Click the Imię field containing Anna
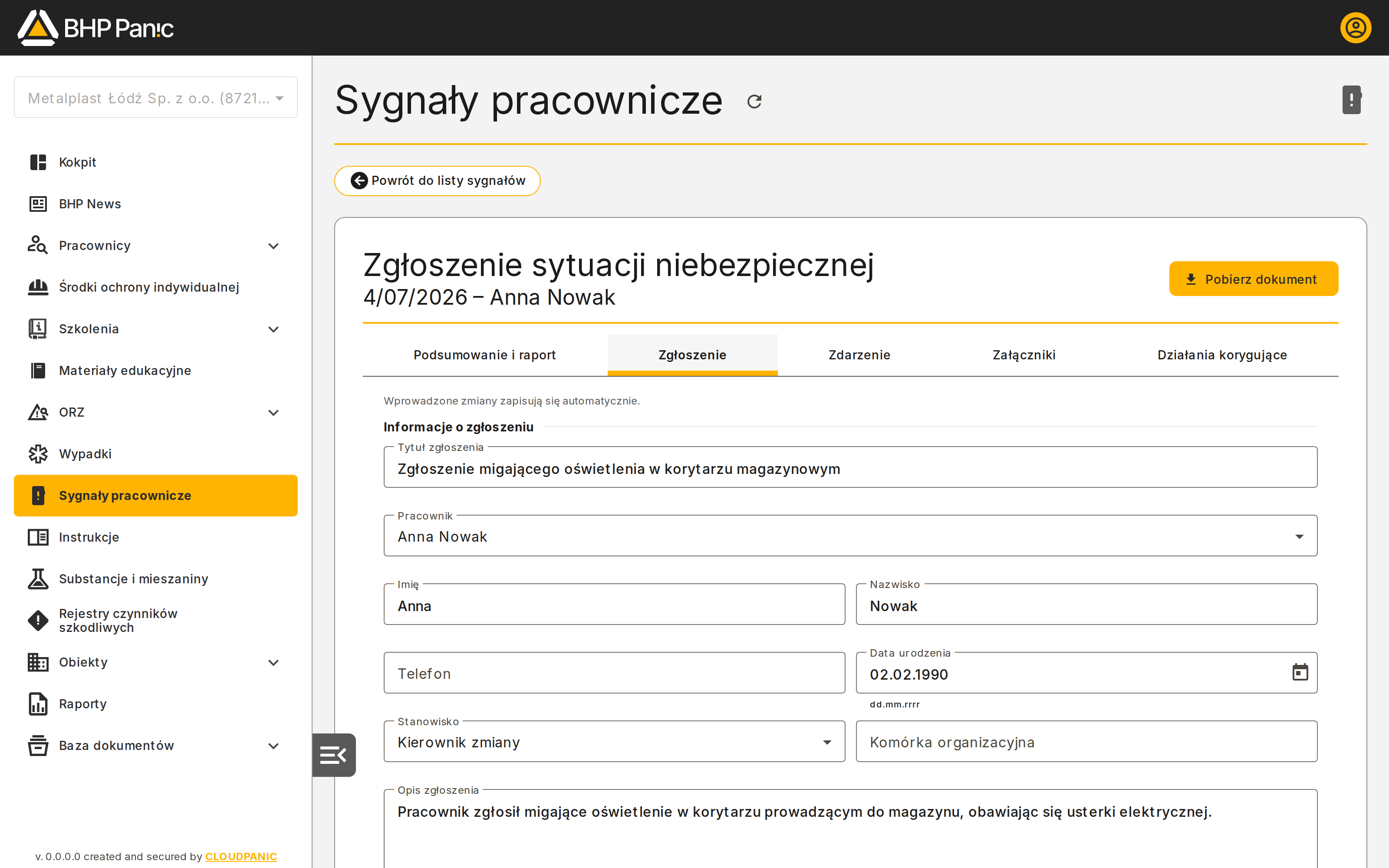 [614, 605]
